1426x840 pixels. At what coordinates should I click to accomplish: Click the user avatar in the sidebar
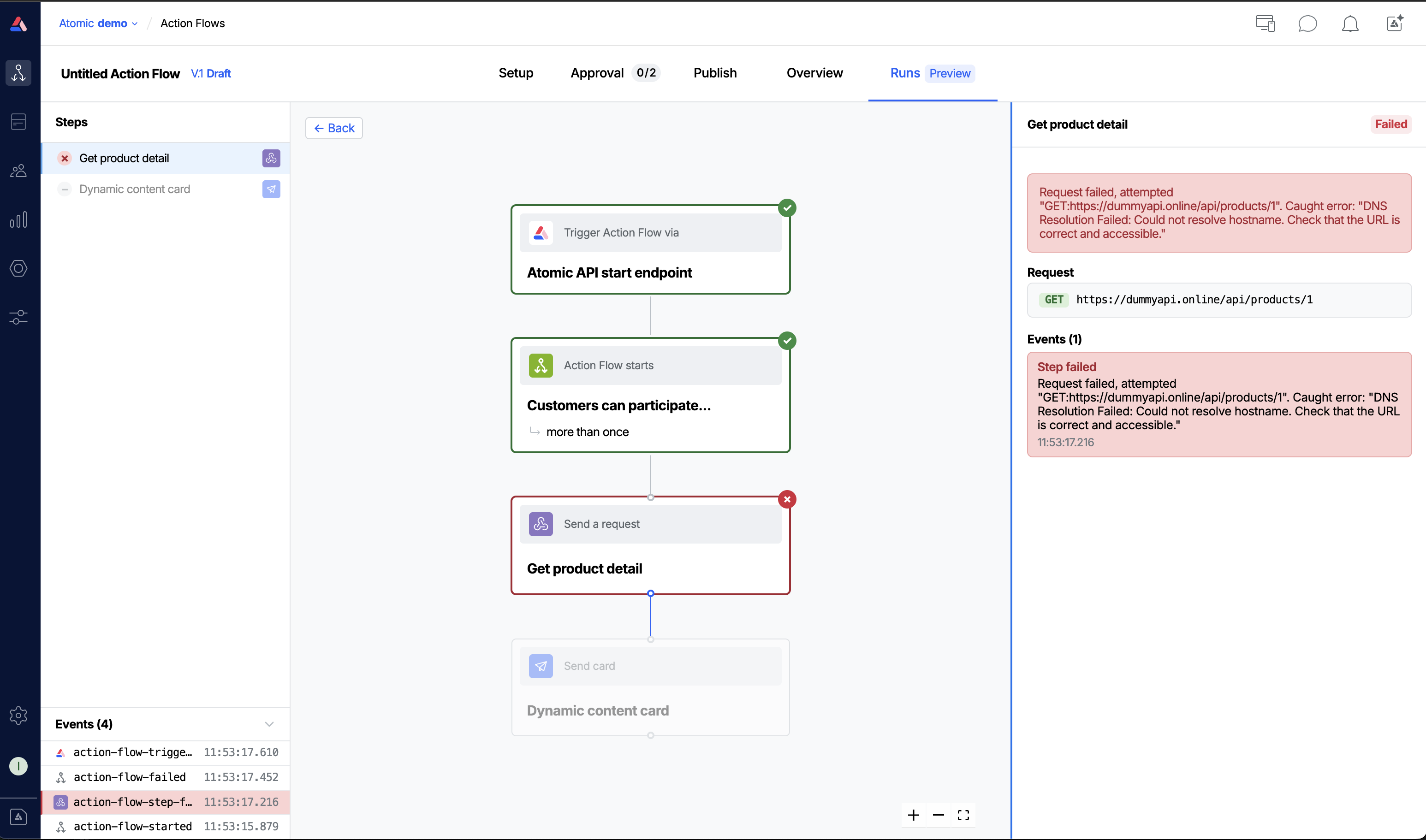point(18,766)
